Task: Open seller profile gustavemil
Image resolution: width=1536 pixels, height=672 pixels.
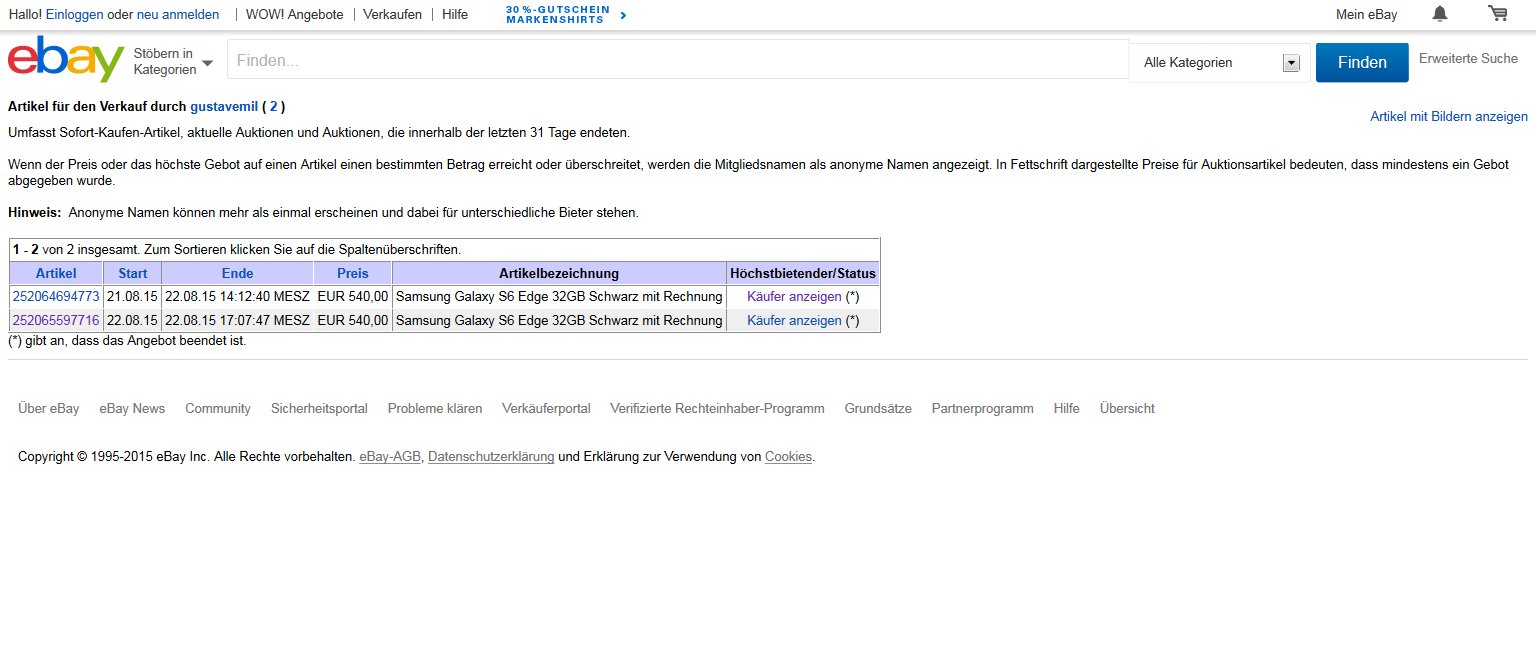Action: point(224,107)
